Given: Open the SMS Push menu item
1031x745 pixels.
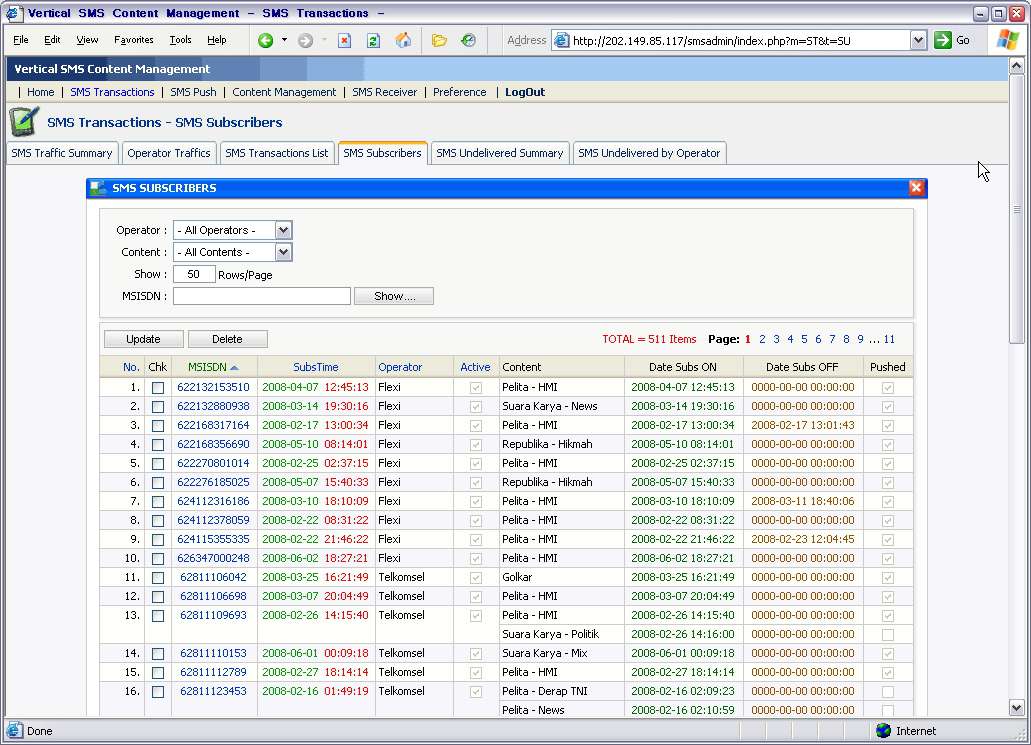Looking at the screenshot, I should (x=193, y=92).
